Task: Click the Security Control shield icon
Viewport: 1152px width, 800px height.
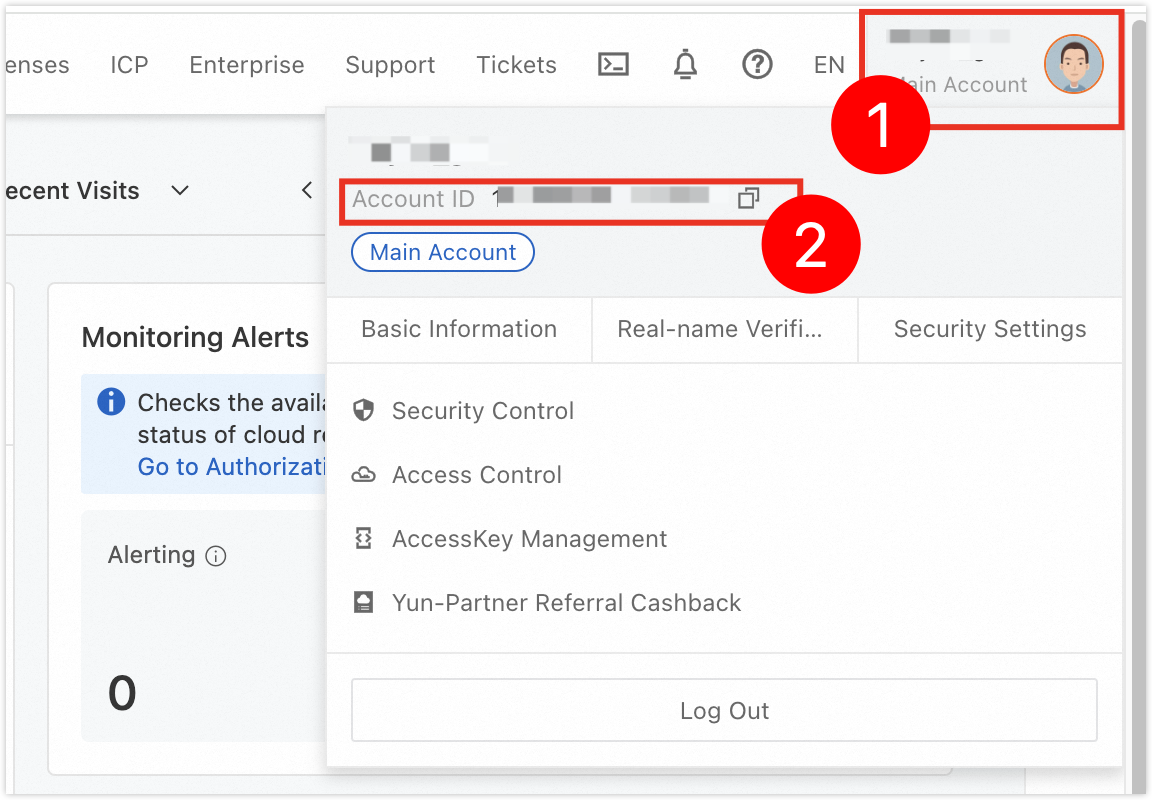Action: [364, 410]
